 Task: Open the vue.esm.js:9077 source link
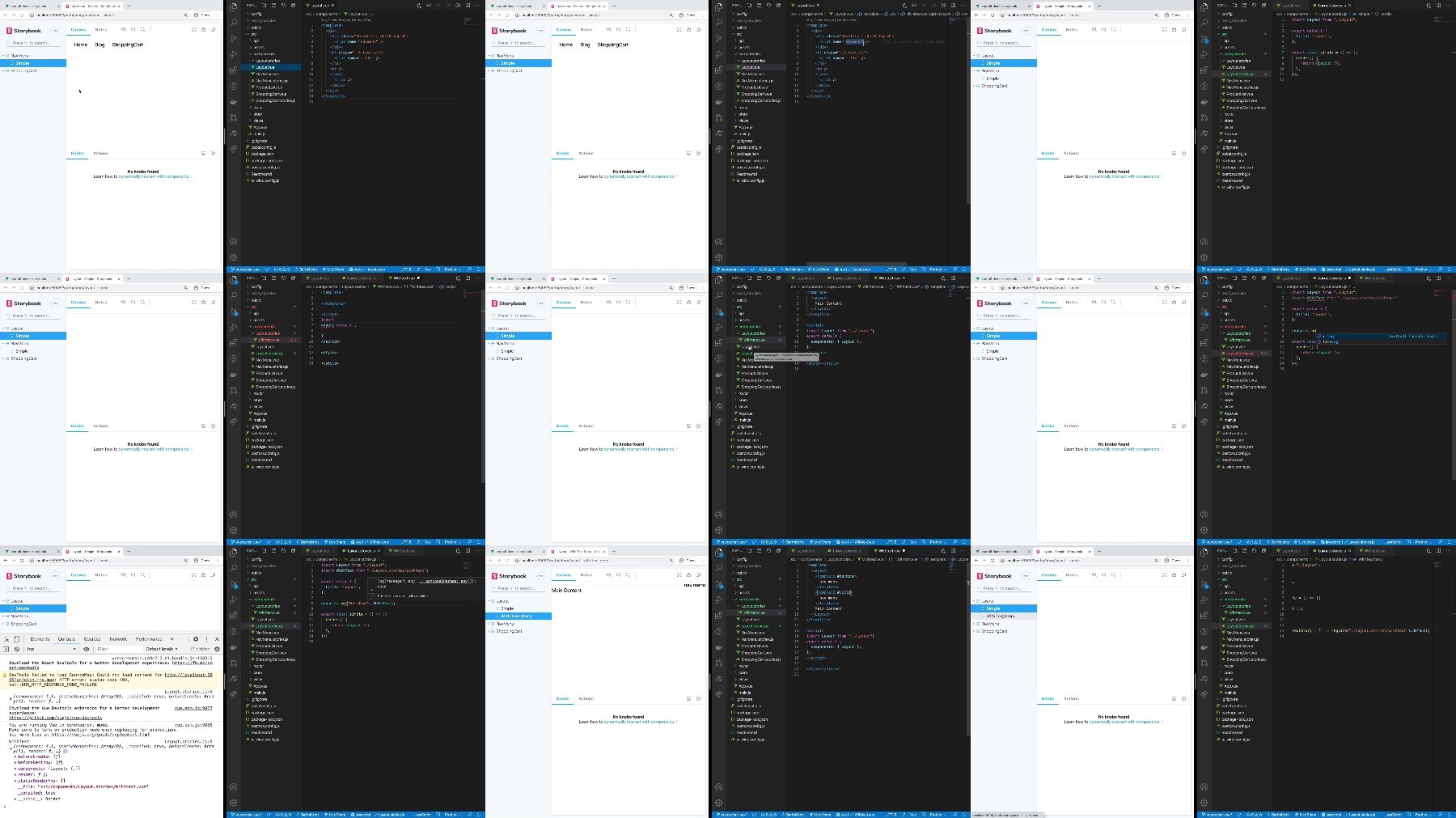[x=193, y=708]
